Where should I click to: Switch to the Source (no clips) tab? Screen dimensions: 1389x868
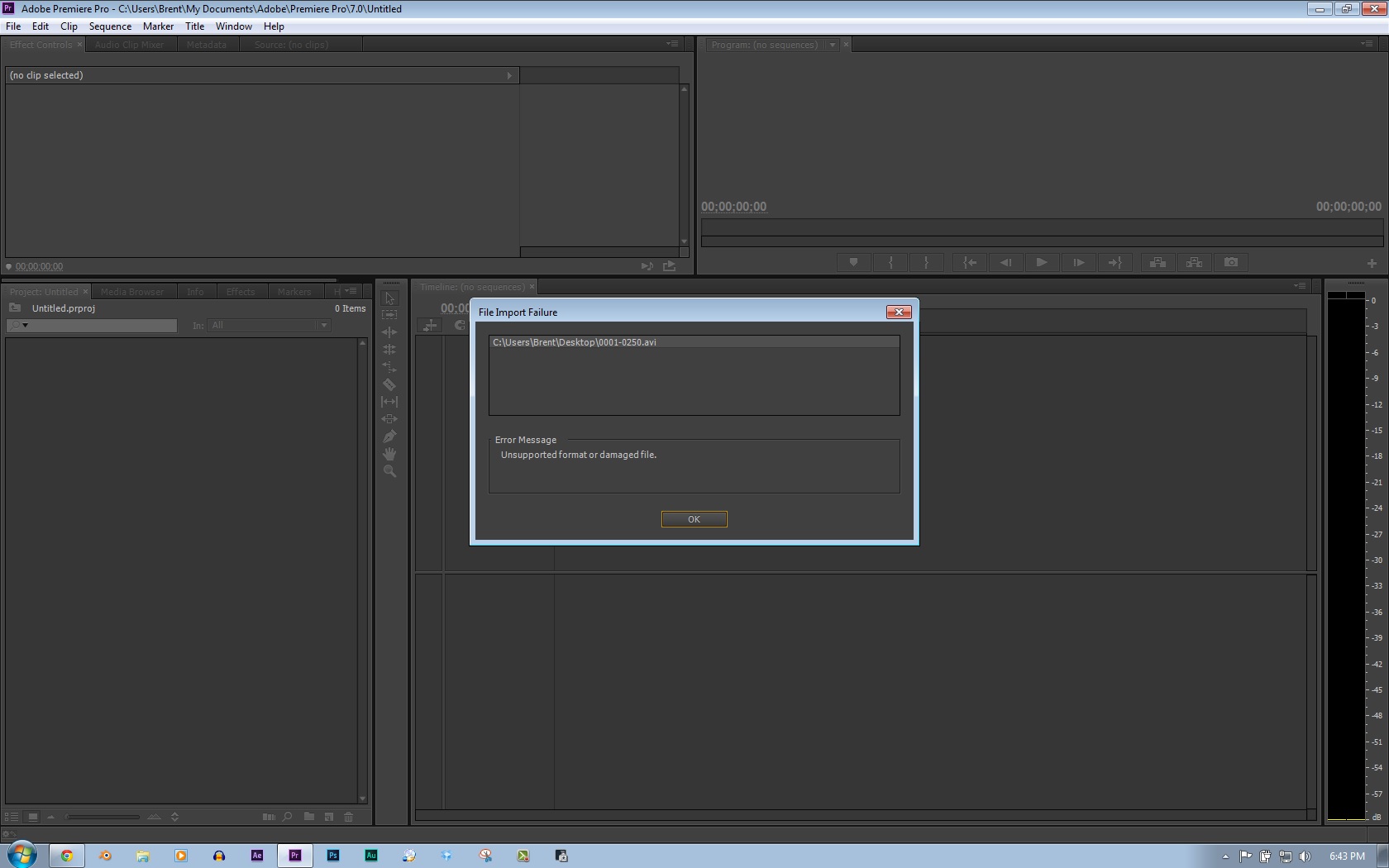pos(291,45)
